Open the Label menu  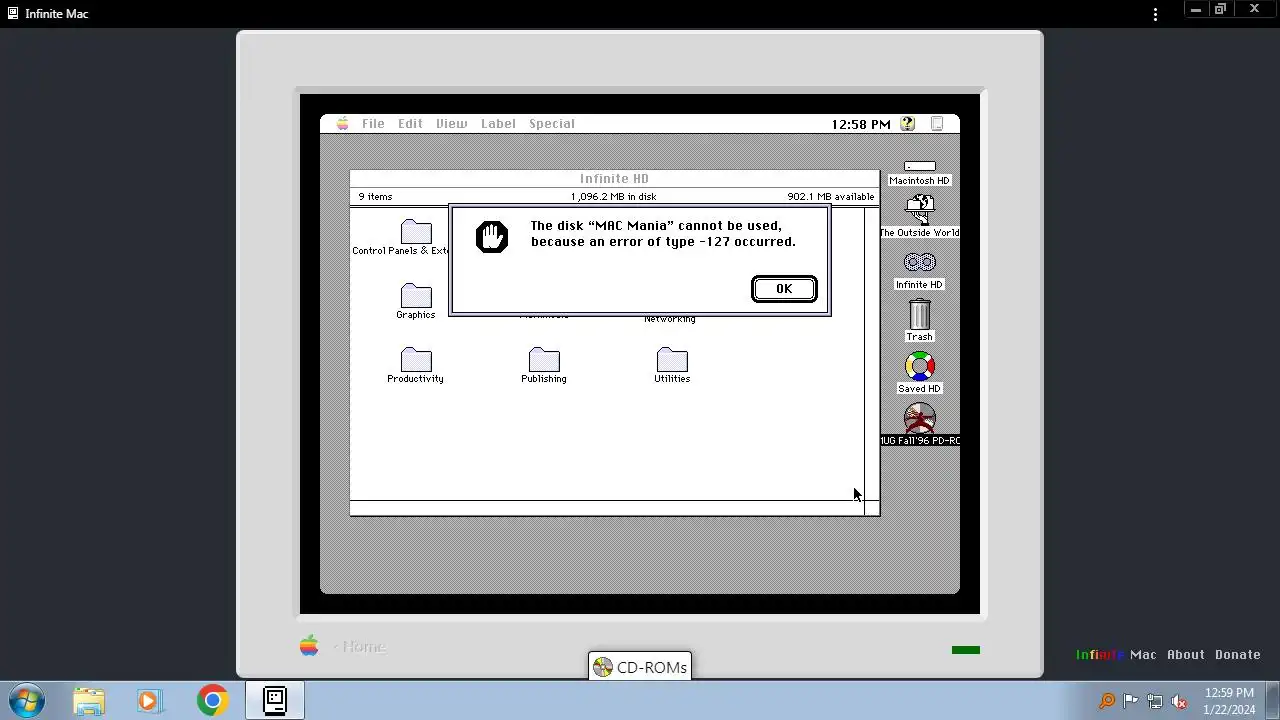coord(498,124)
